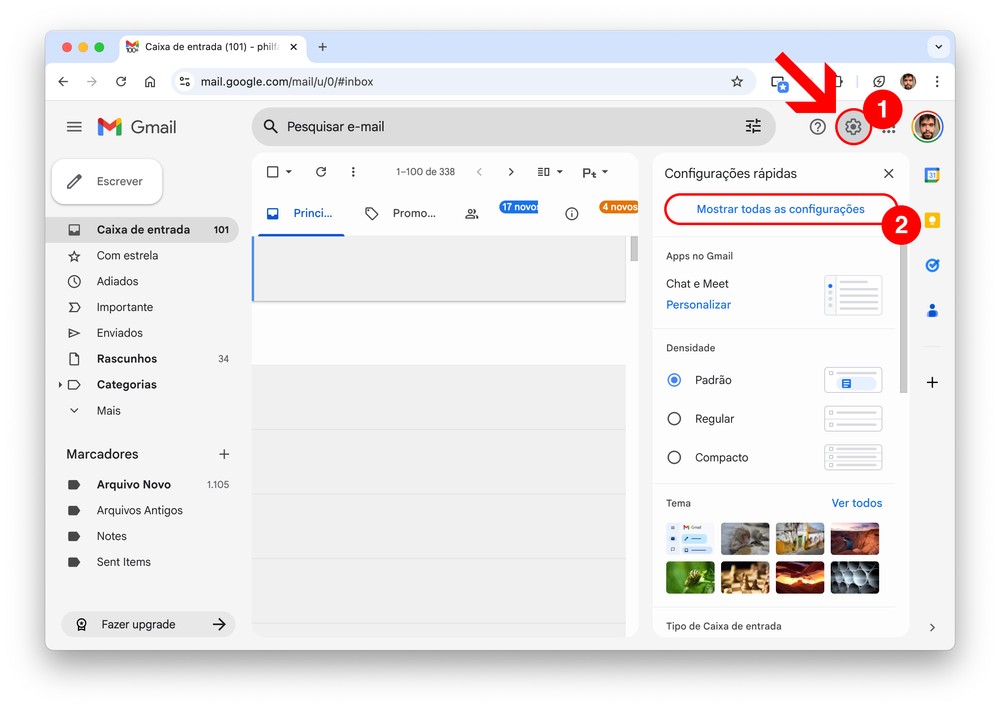Image resolution: width=1000 pixels, height=710 pixels.
Task: Click the refresh inbox icon
Action: click(x=321, y=172)
